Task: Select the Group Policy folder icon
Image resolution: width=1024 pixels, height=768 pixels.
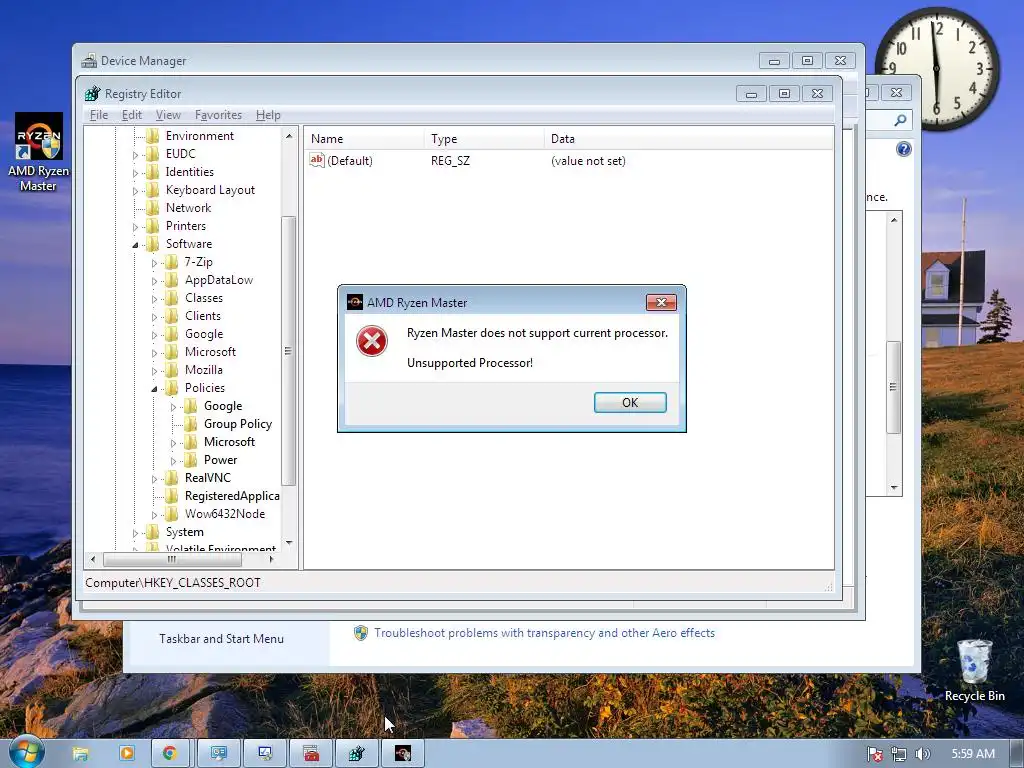Action: point(191,424)
